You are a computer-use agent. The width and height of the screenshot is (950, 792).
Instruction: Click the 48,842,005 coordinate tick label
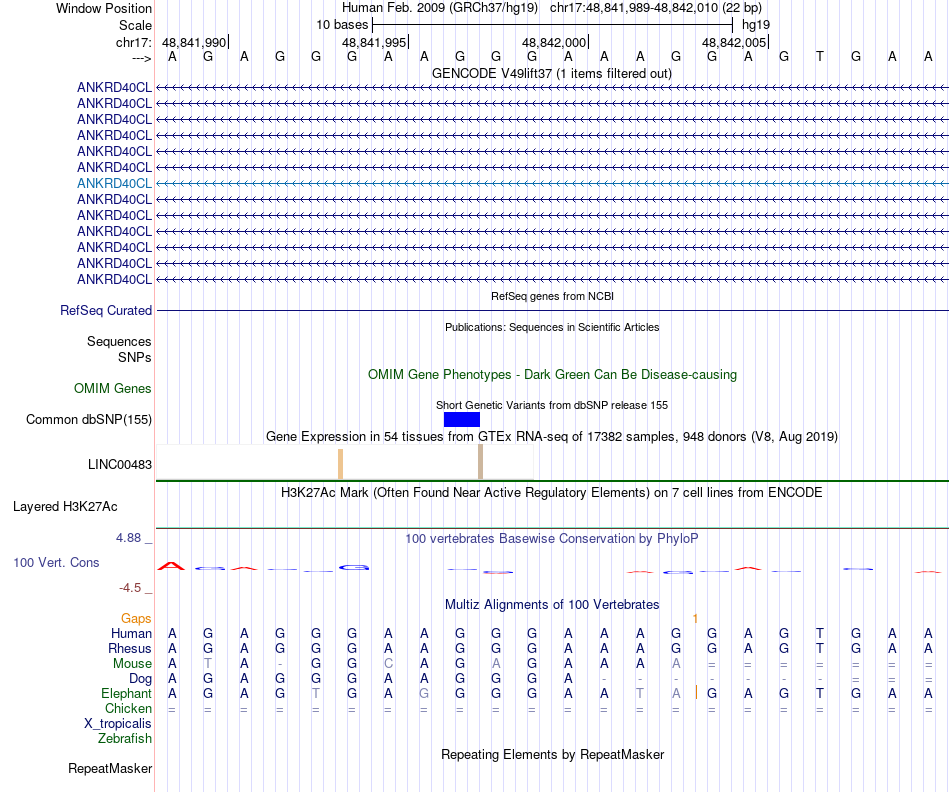[x=734, y=42]
